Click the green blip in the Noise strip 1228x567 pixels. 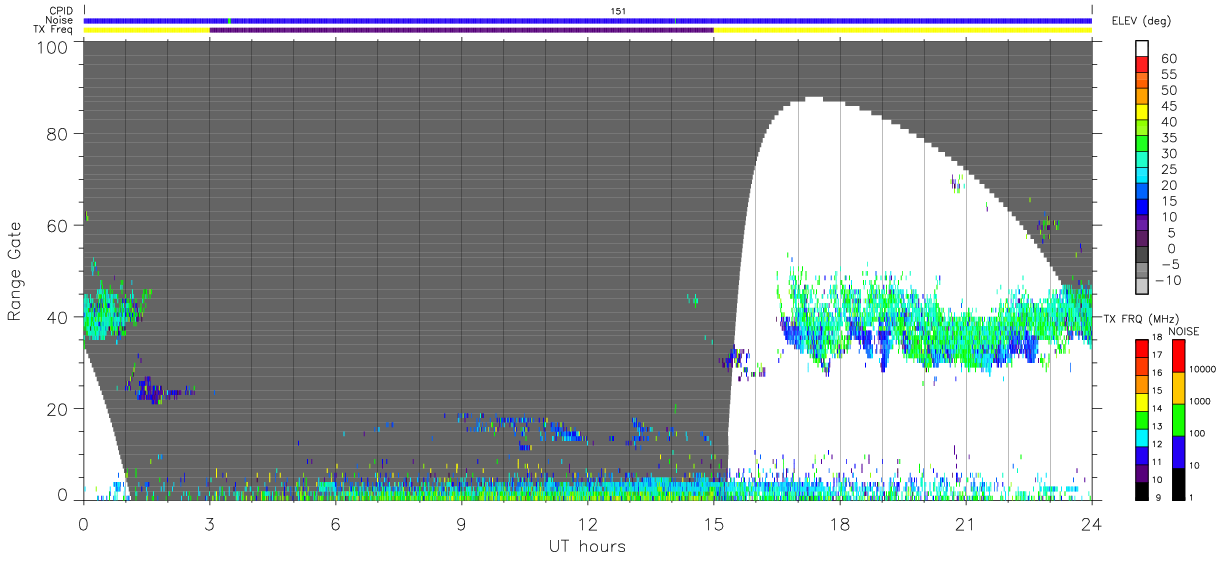pyautogui.click(x=229, y=20)
